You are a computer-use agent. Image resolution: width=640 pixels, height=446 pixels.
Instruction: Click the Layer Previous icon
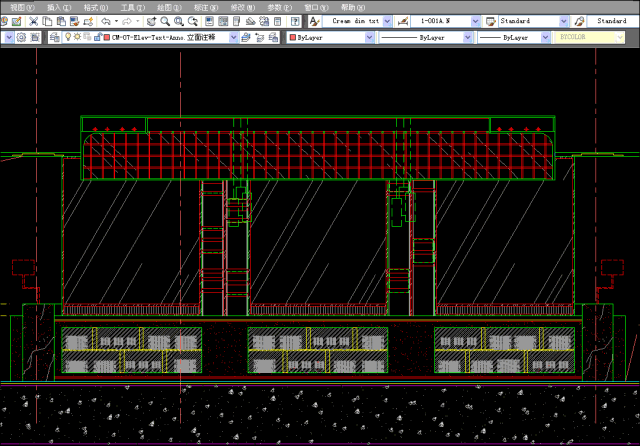260,38
